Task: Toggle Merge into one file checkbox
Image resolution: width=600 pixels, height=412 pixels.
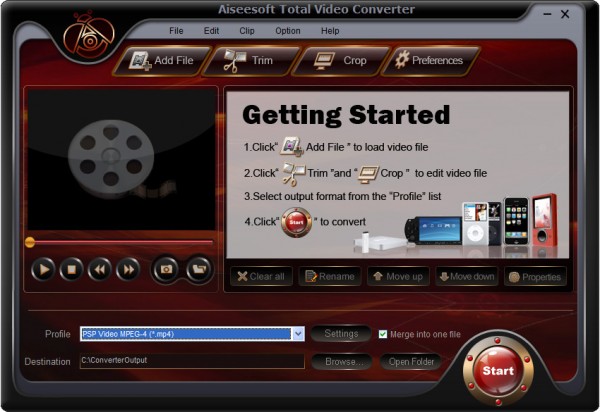Action: tap(383, 334)
